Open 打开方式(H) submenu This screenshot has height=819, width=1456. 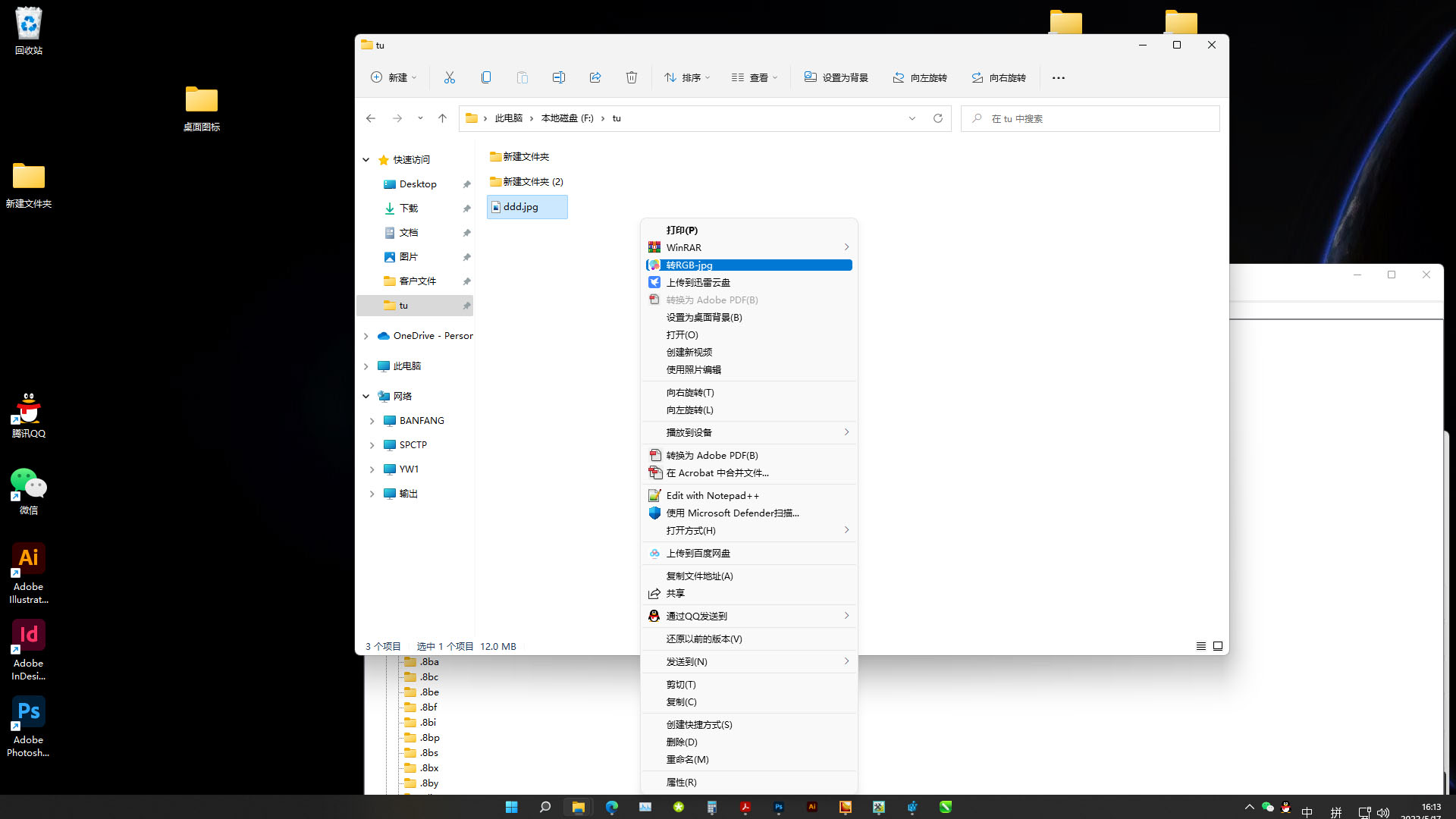pyautogui.click(x=749, y=531)
